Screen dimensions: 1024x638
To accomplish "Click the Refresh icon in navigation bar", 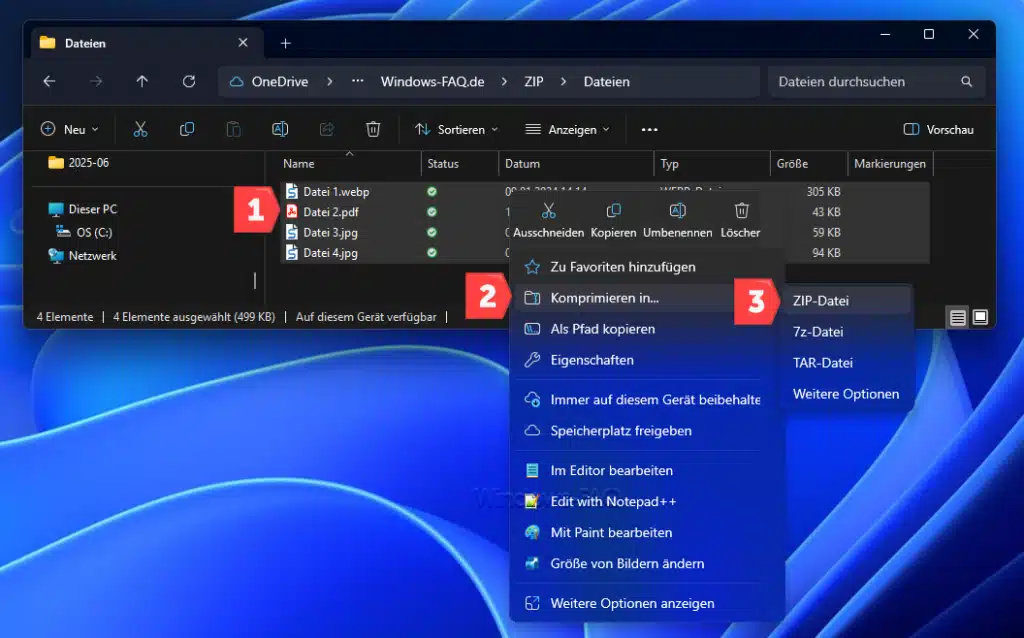I will coord(189,82).
